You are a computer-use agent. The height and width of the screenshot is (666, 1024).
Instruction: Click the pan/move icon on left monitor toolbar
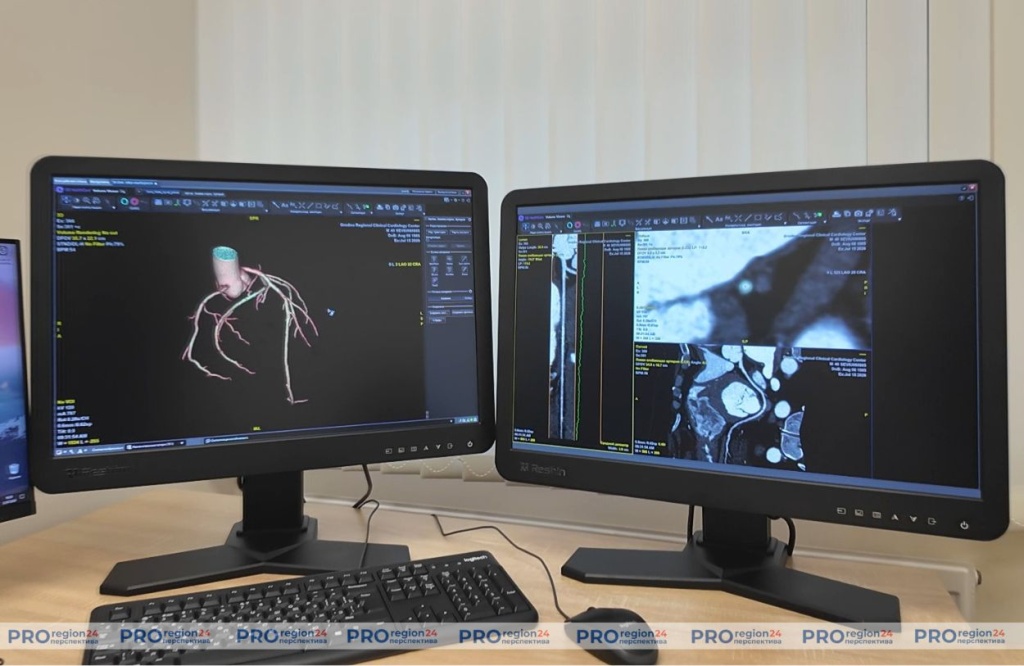[x=65, y=200]
